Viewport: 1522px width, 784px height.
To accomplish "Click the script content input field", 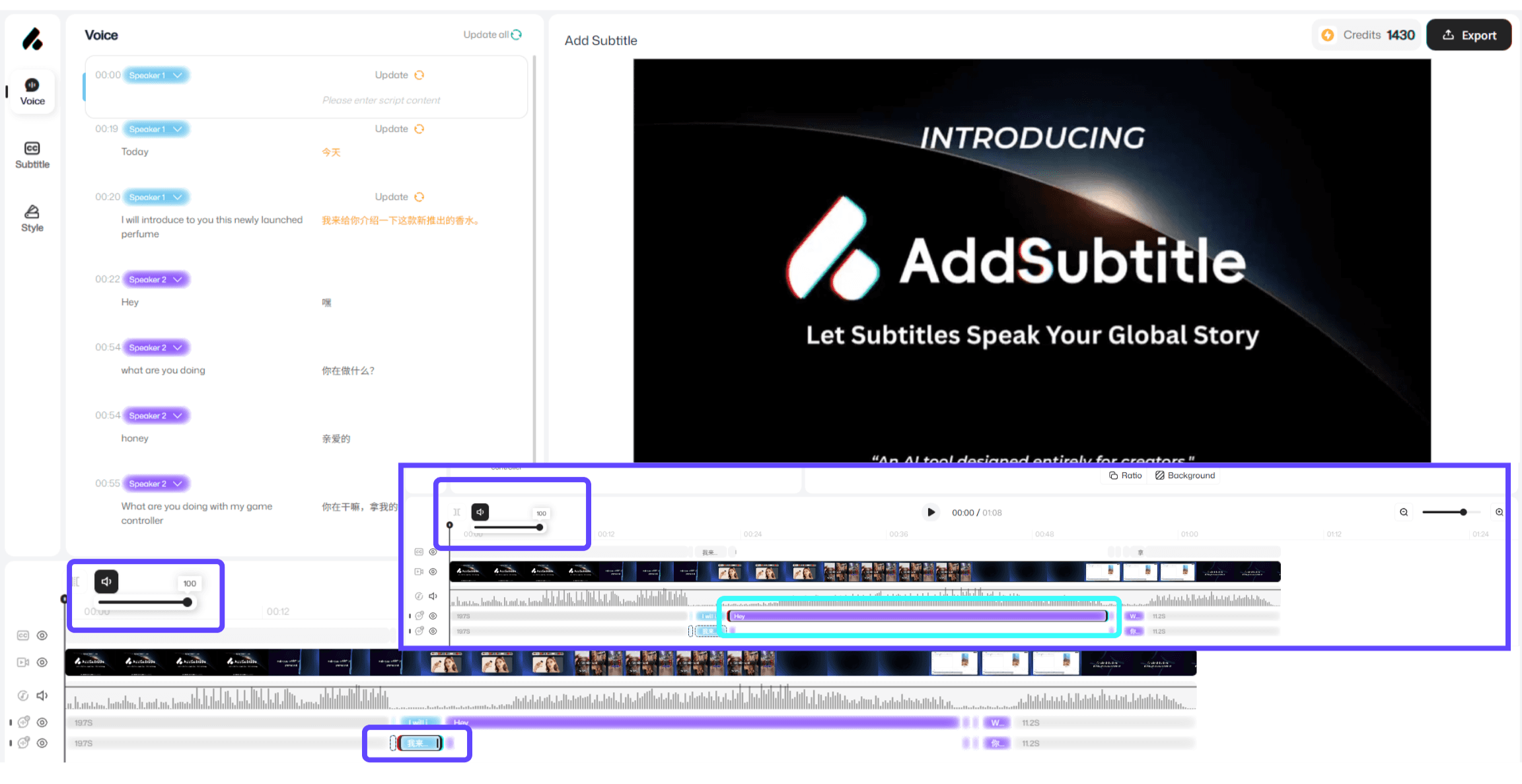I will pyautogui.click(x=381, y=100).
